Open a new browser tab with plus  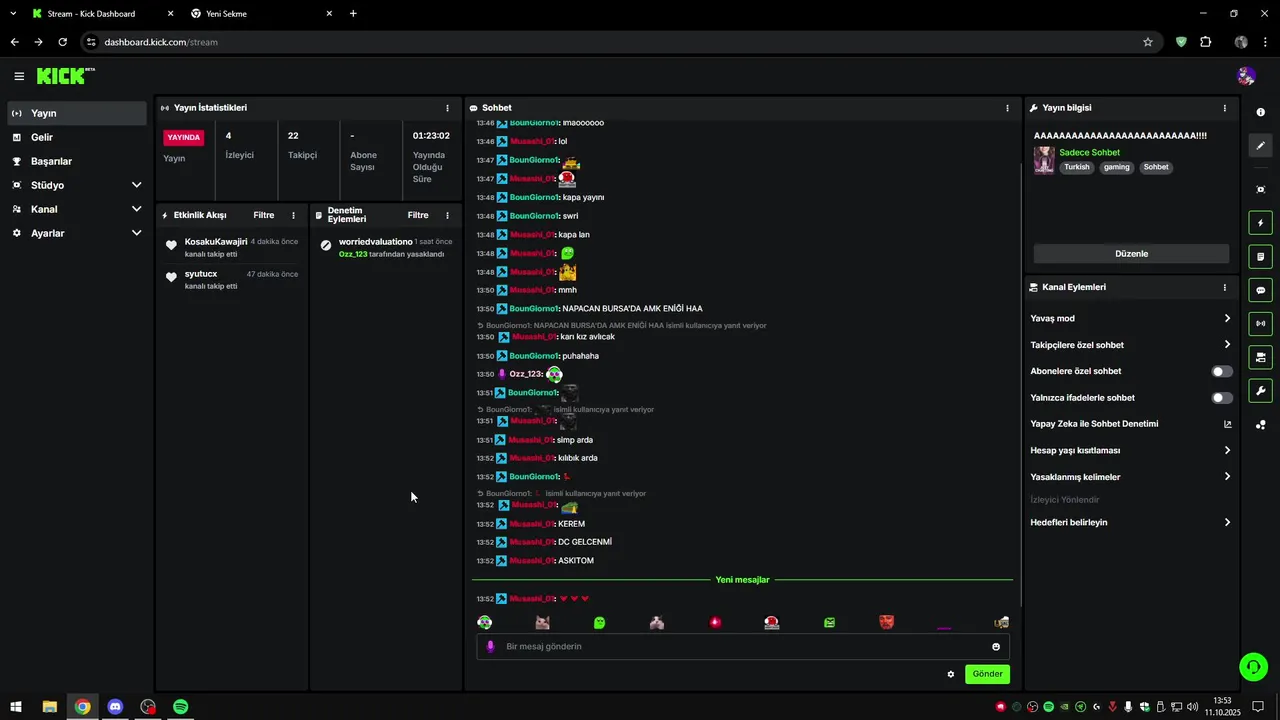pos(353,14)
